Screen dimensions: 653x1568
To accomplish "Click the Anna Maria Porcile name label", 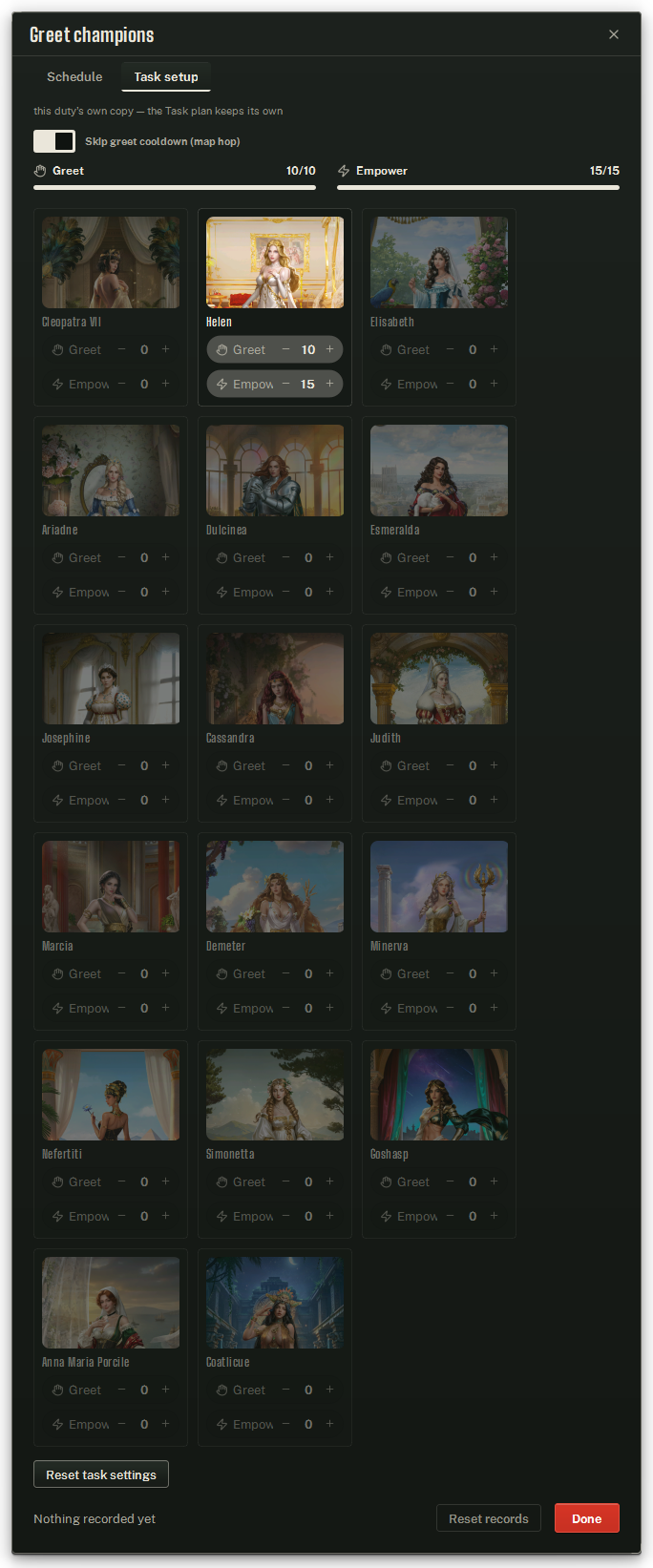I will 86,1362.
